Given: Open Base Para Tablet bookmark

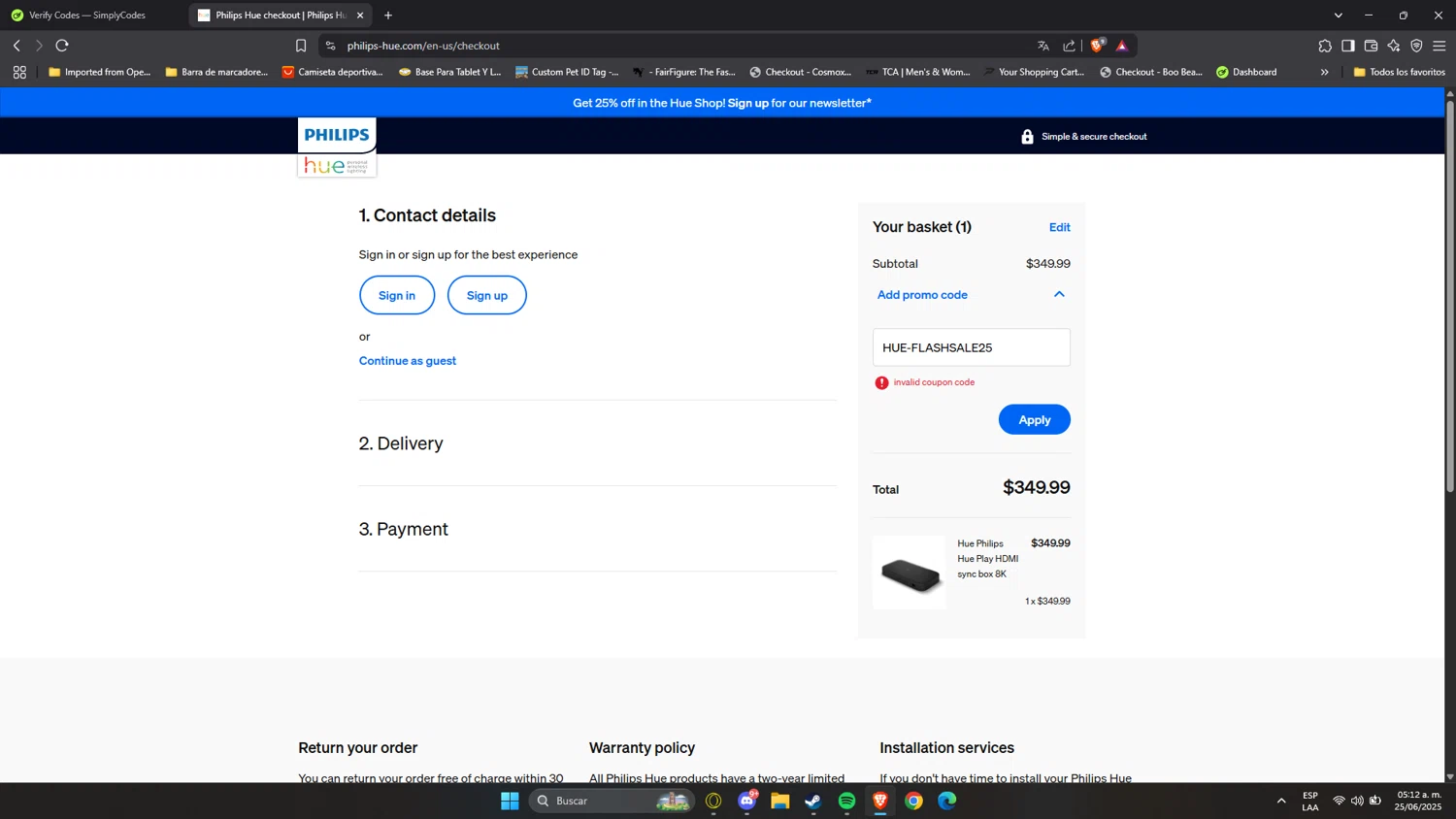Looking at the screenshot, I should [450, 72].
